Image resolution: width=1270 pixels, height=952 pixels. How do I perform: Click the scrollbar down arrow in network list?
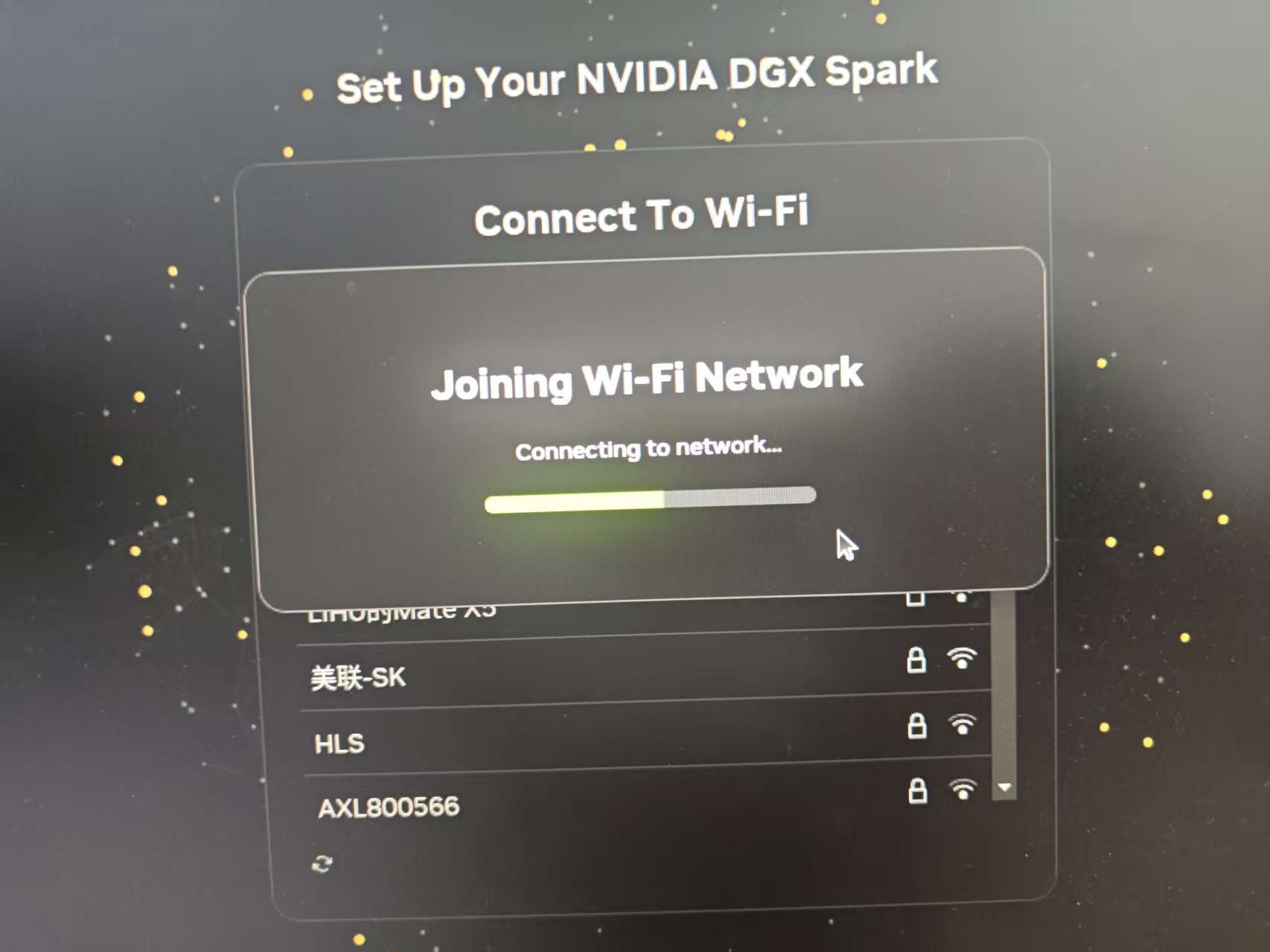coord(1004,788)
